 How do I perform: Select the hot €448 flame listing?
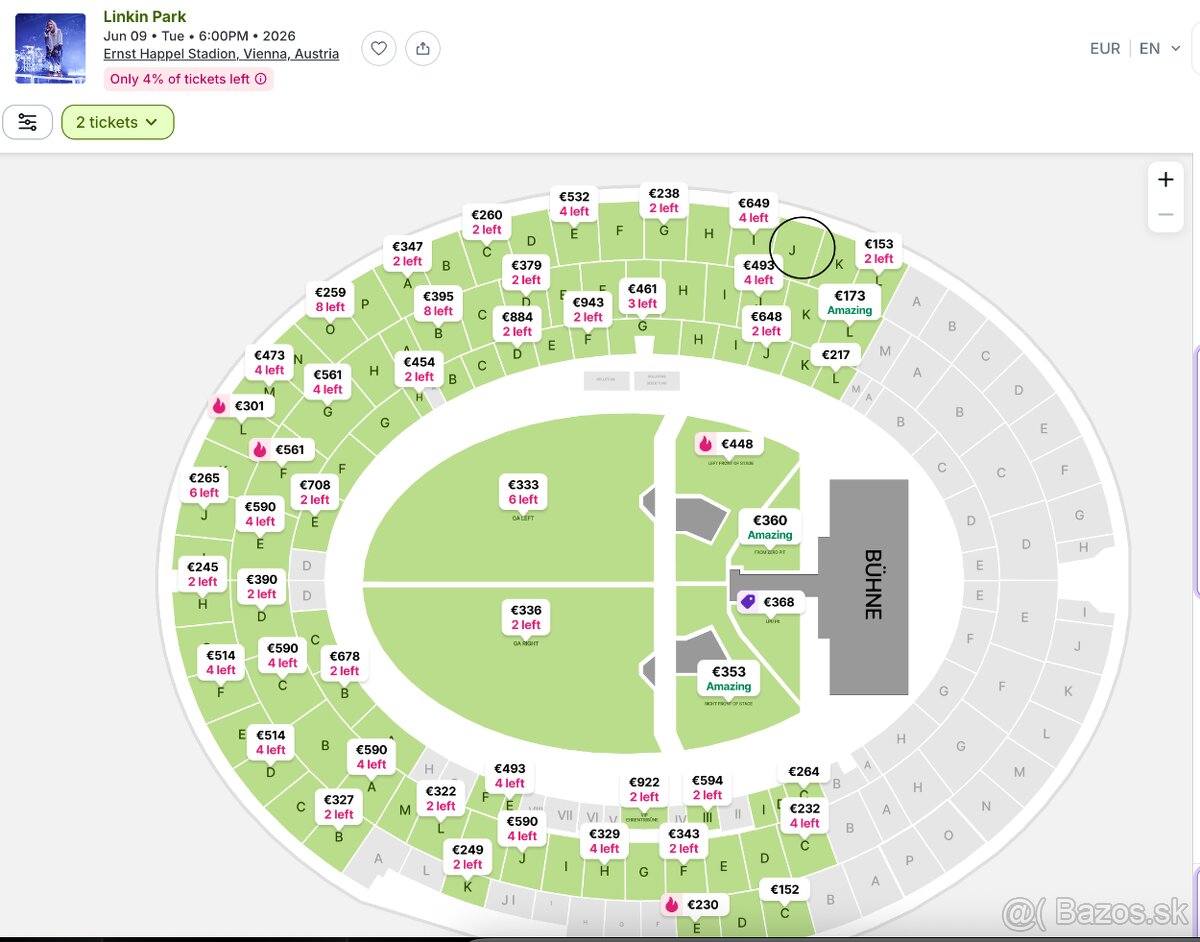click(x=726, y=444)
